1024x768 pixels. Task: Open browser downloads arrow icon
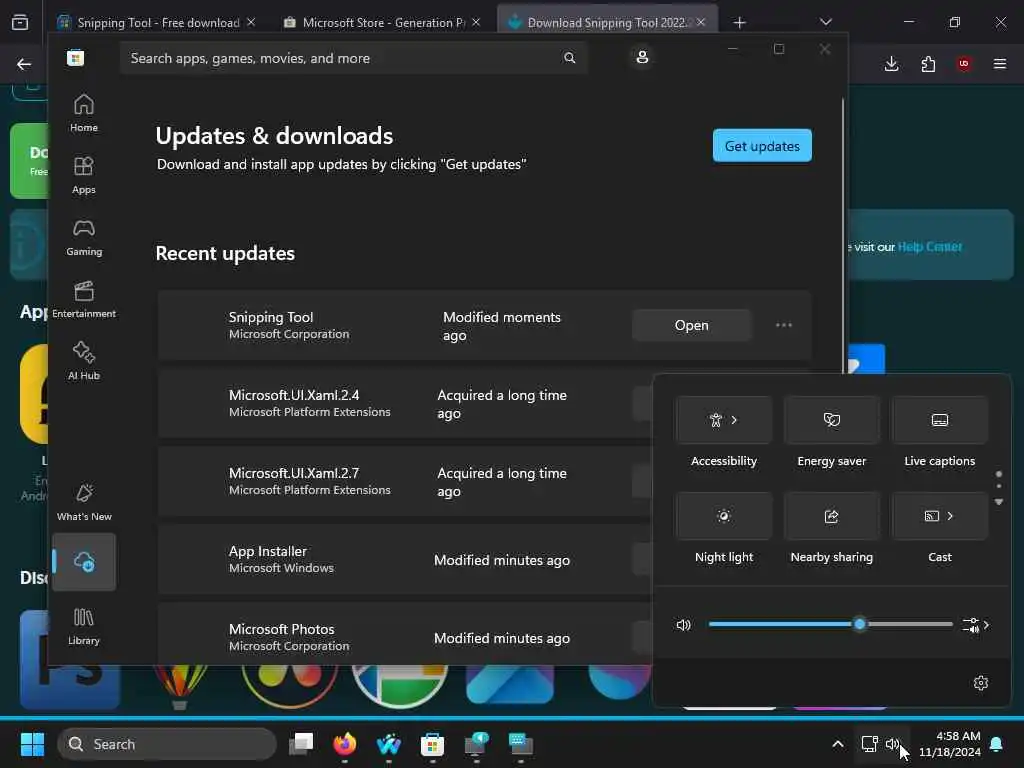[x=891, y=64]
